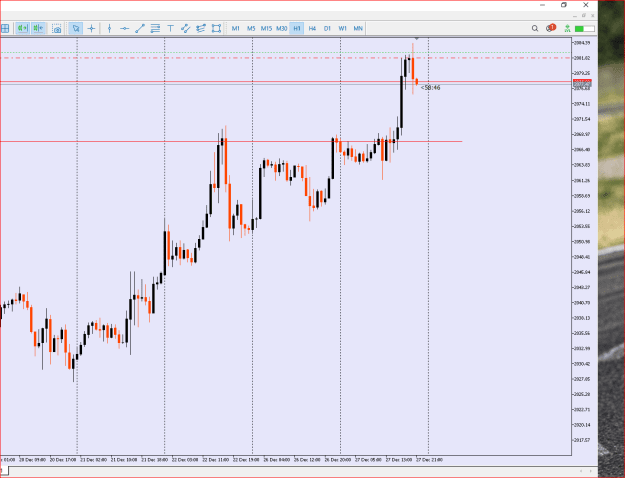625x478 pixels.
Task: Select the Crosshair tool
Action: click(x=91, y=28)
